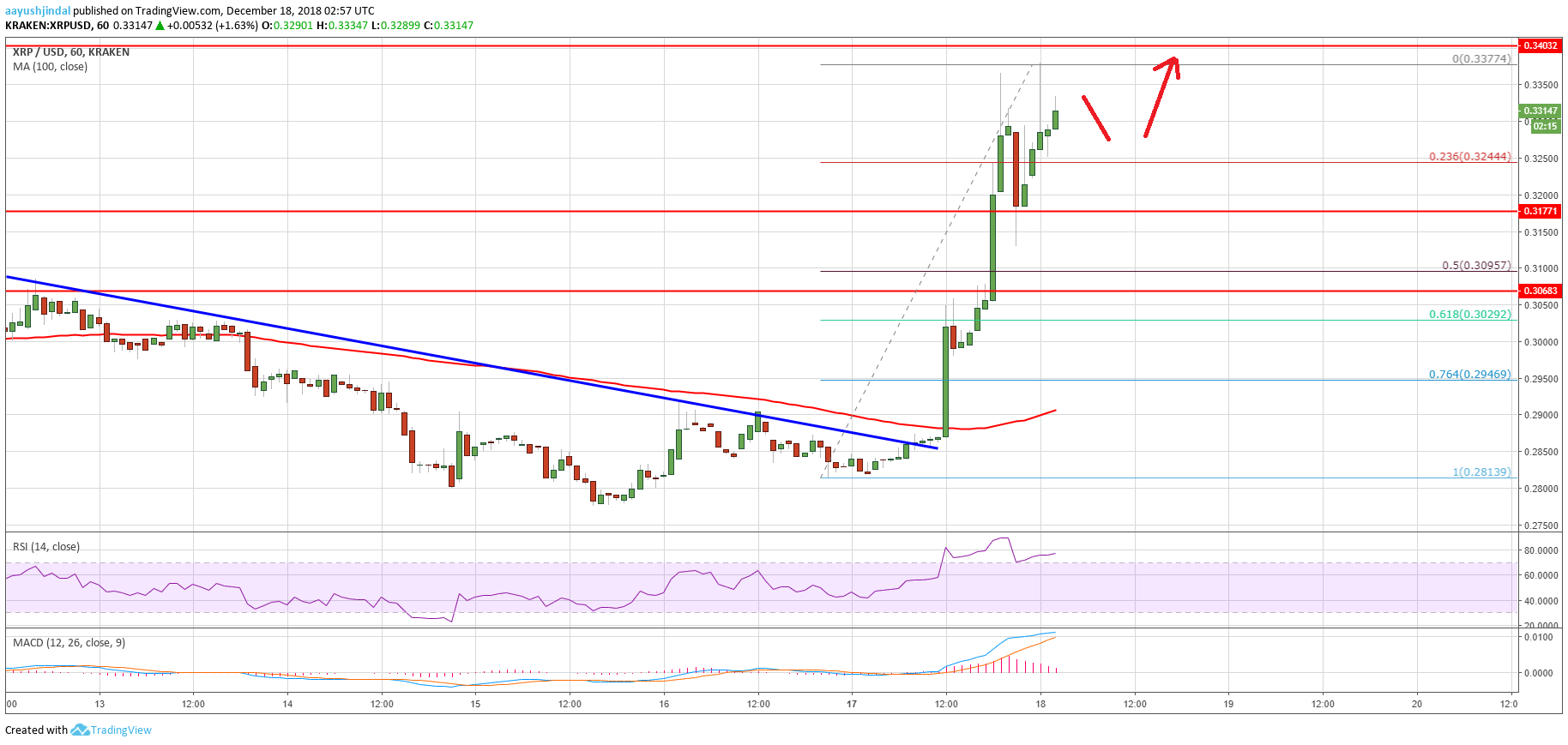Click the +0.00532 (+1.63%) change value
This screenshot has height=745, width=1568.
click(x=213, y=26)
